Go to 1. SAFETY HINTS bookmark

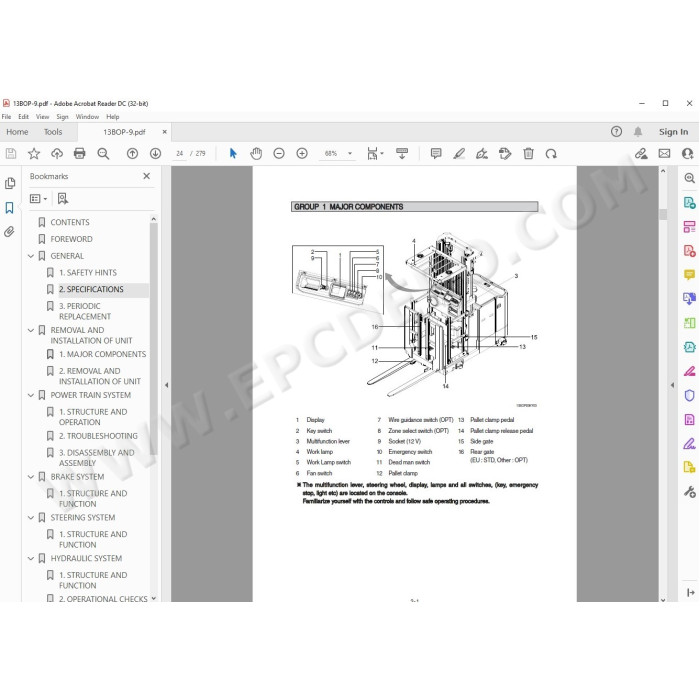[88, 272]
